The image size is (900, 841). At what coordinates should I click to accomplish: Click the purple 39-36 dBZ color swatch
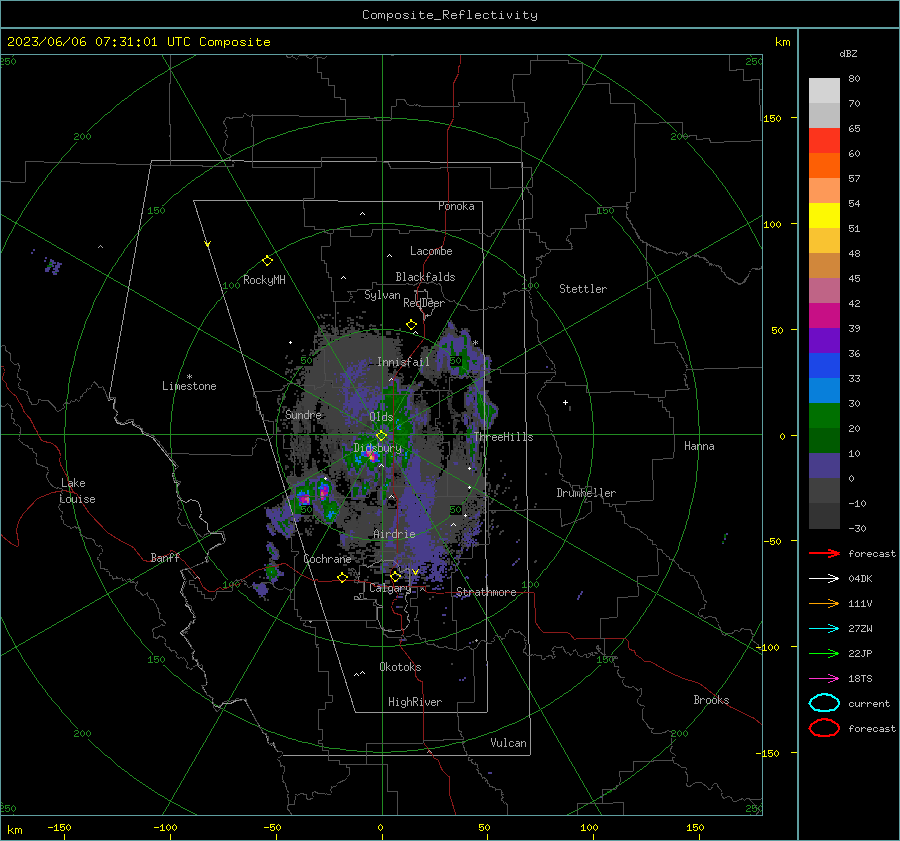coord(824,341)
